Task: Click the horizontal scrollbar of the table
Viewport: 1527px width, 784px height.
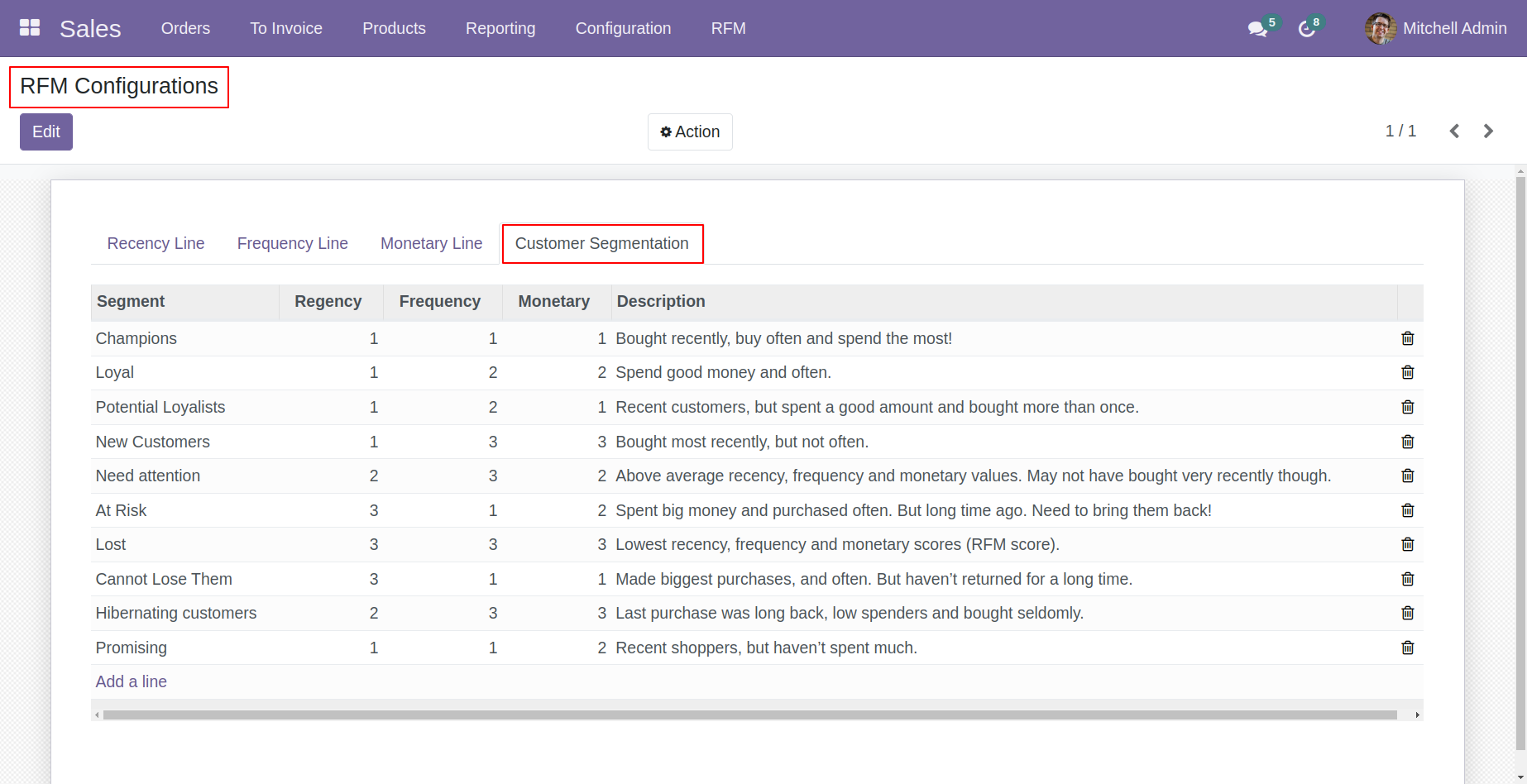Action: (x=750, y=715)
